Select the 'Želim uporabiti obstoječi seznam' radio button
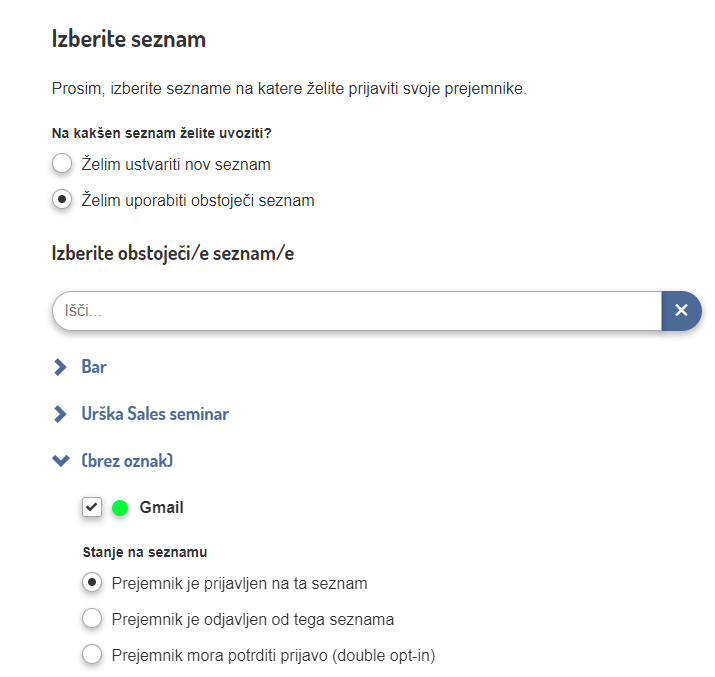The height and width of the screenshot is (677, 715). [62, 200]
